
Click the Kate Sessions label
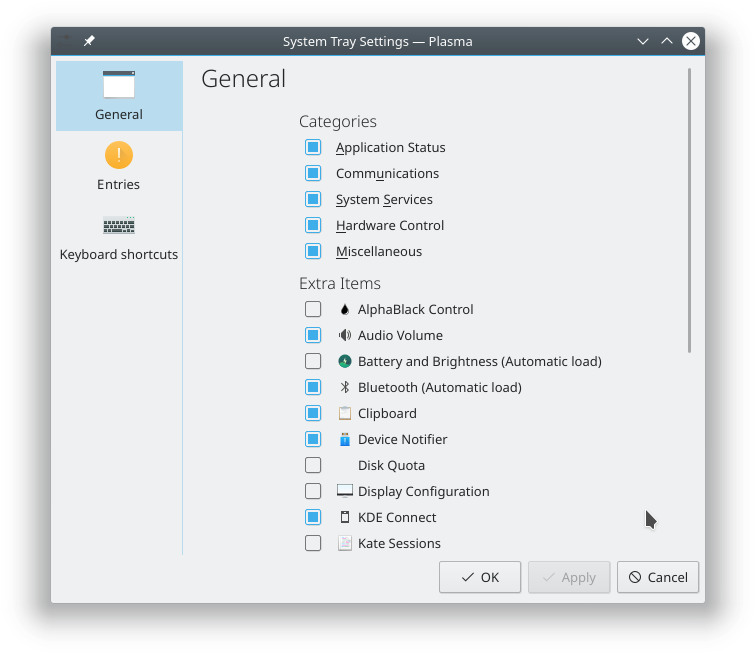[x=399, y=544]
